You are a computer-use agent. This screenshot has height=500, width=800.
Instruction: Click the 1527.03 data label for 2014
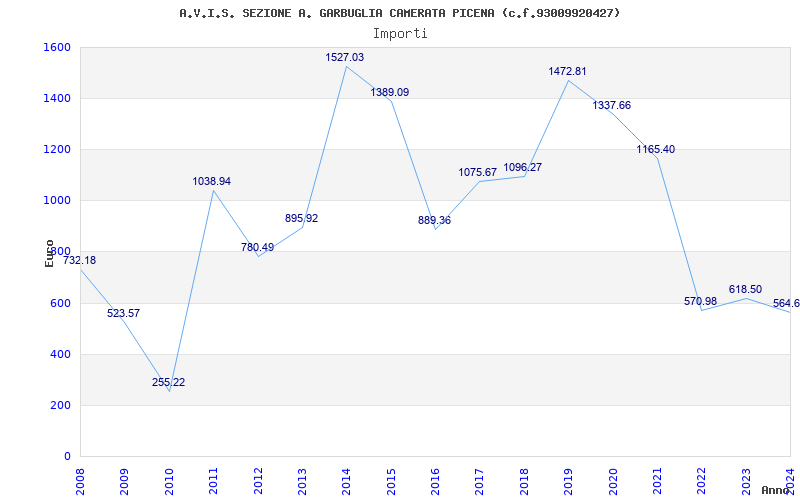pos(345,57)
